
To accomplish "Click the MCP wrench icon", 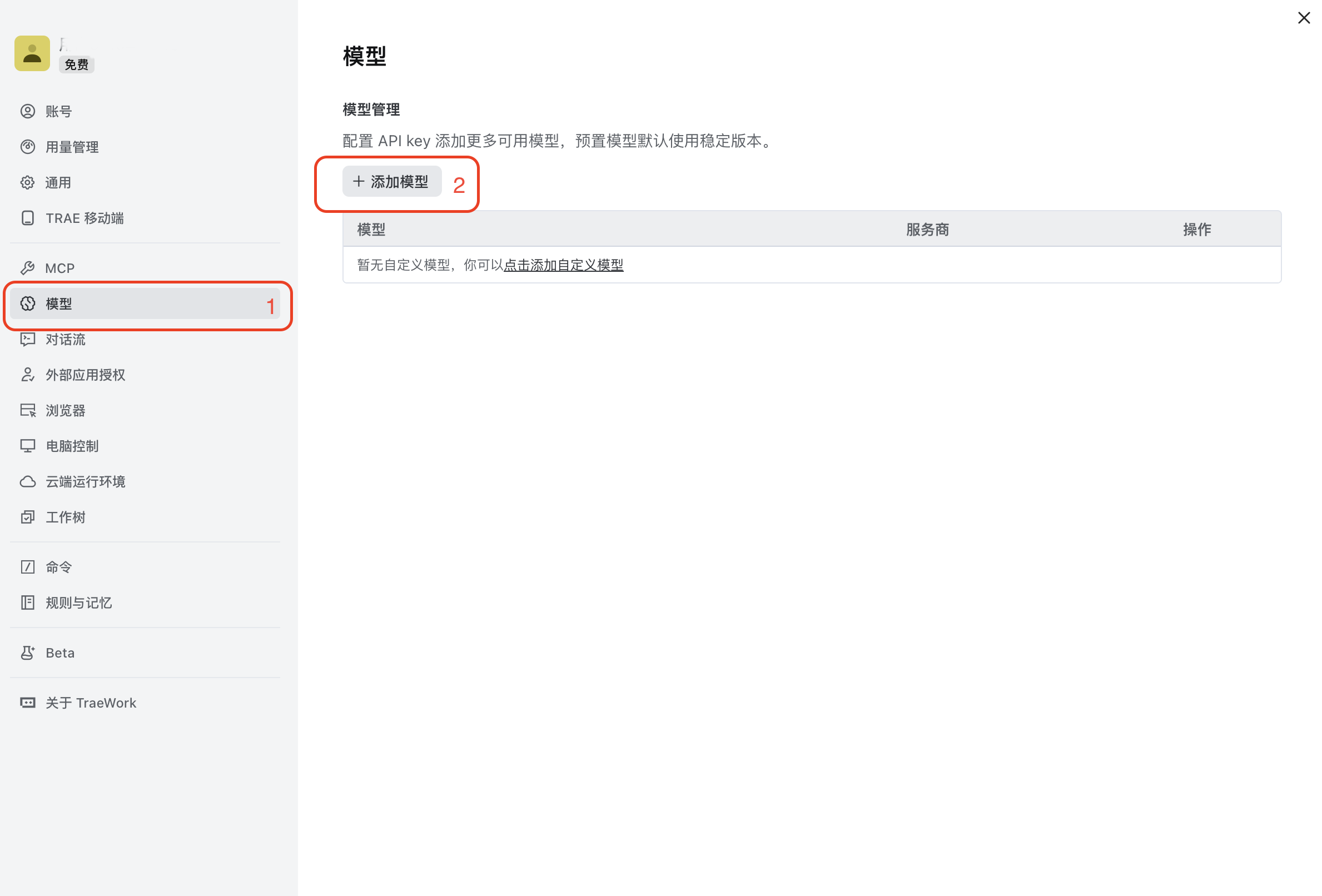I will click(x=27, y=268).
